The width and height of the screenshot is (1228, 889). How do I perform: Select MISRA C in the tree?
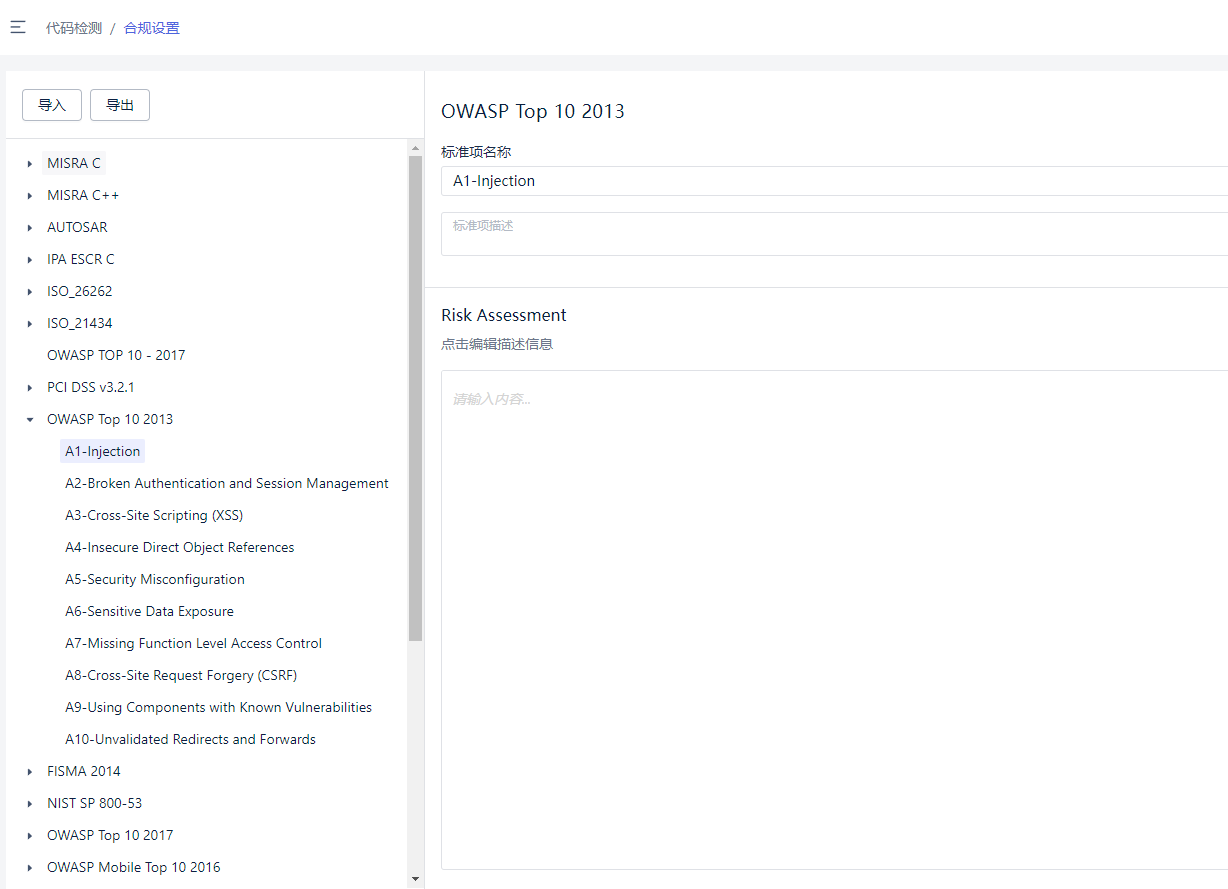[x=74, y=163]
